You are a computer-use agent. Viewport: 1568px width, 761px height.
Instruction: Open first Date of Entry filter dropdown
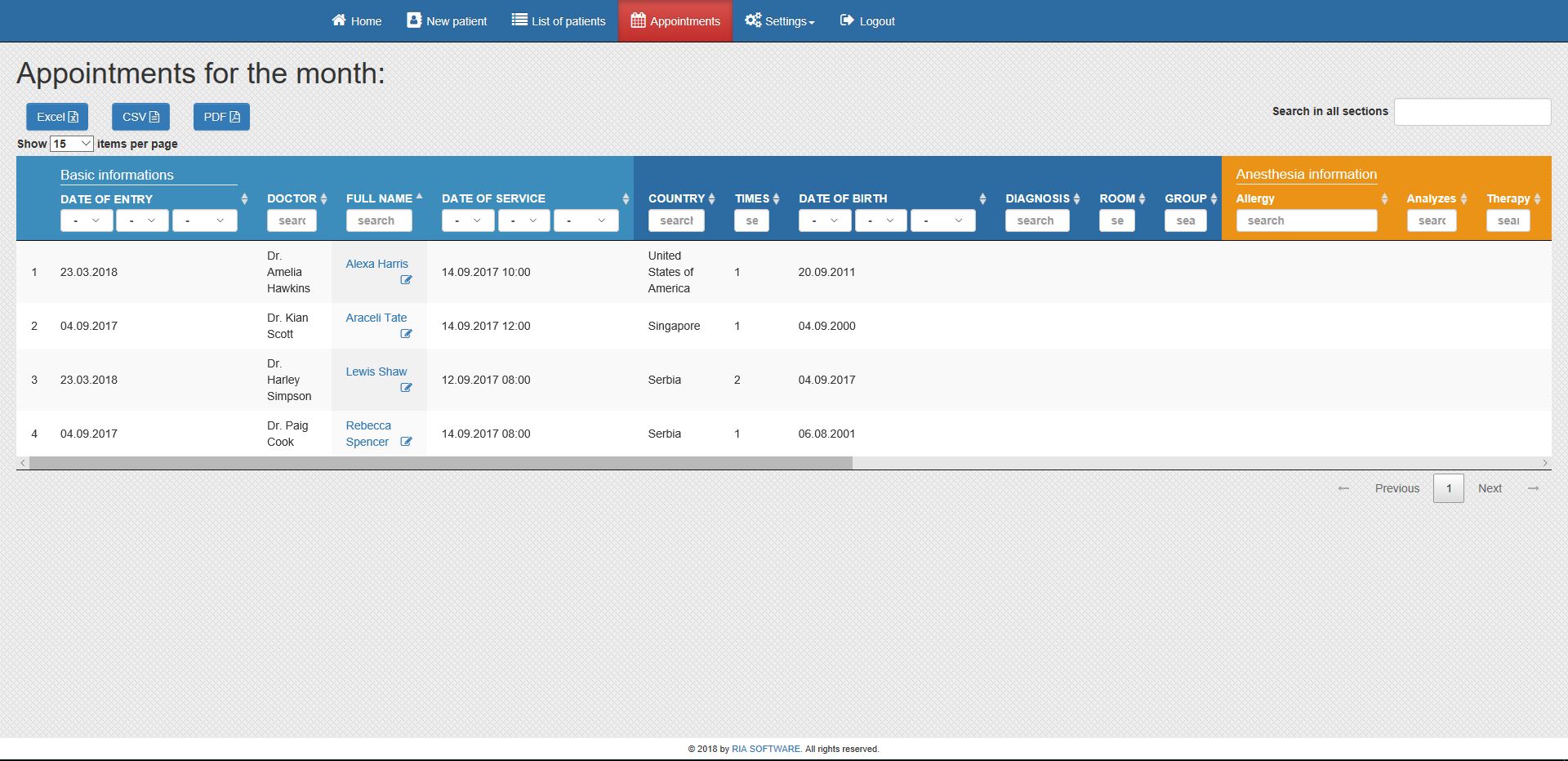pos(87,220)
